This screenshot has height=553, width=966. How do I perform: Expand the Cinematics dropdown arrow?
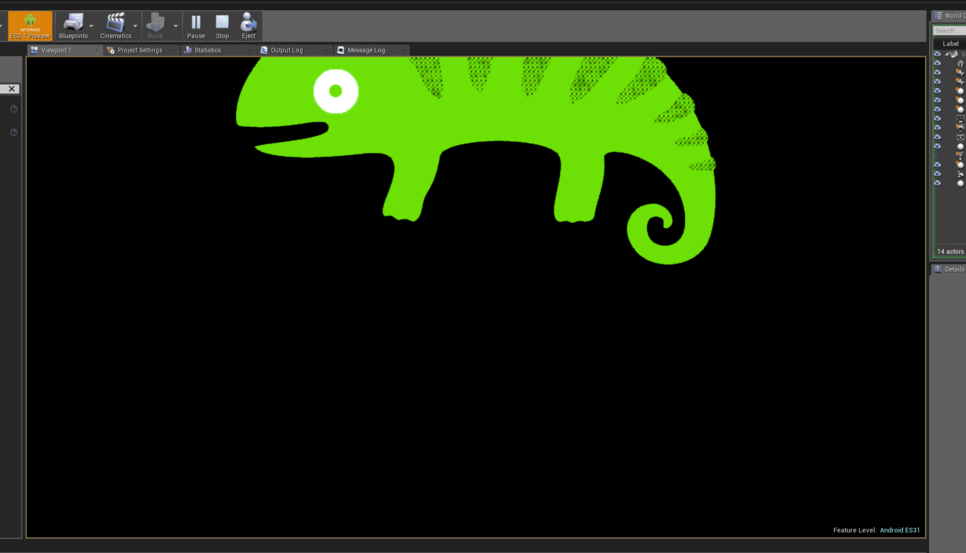[136, 26]
